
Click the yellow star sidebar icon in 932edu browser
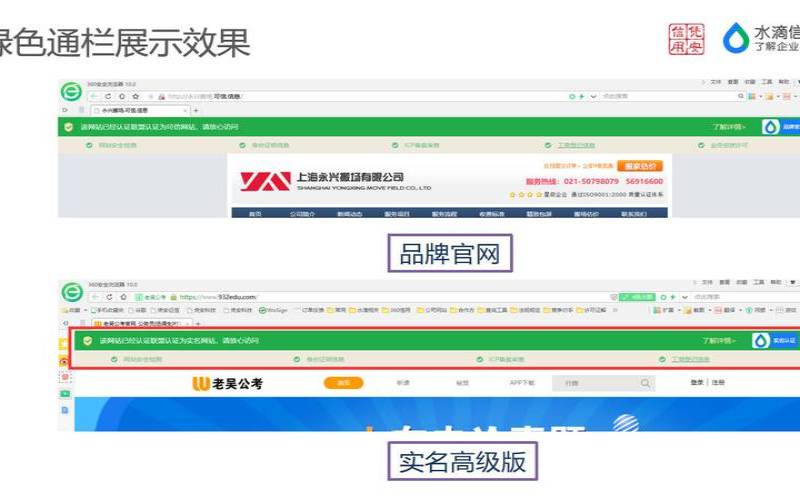65,345
